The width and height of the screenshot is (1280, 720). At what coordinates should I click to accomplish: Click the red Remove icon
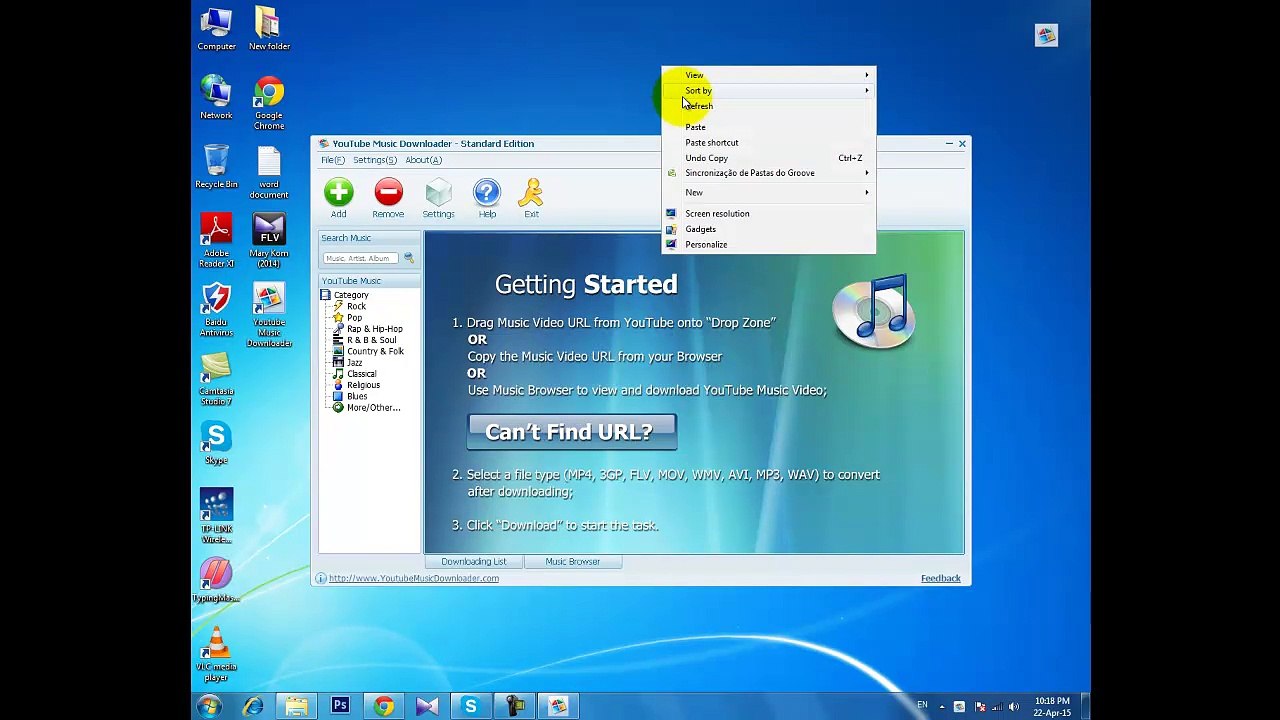pos(388,192)
